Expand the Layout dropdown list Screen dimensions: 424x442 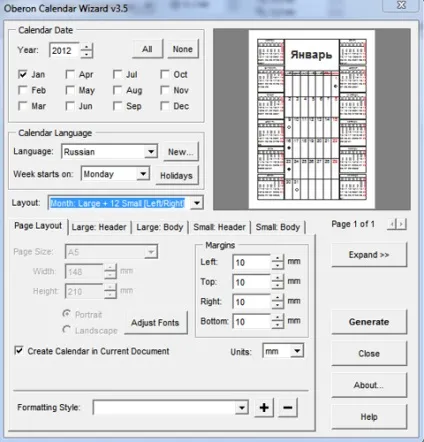point(197,203)
